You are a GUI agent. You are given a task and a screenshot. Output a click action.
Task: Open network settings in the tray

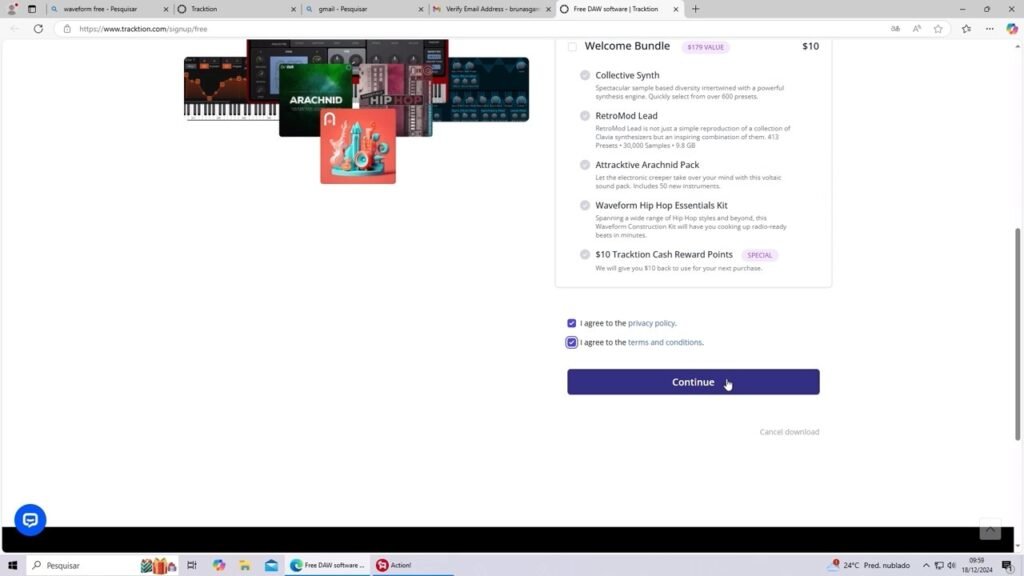pyautogui.click(x=939, y=566)
